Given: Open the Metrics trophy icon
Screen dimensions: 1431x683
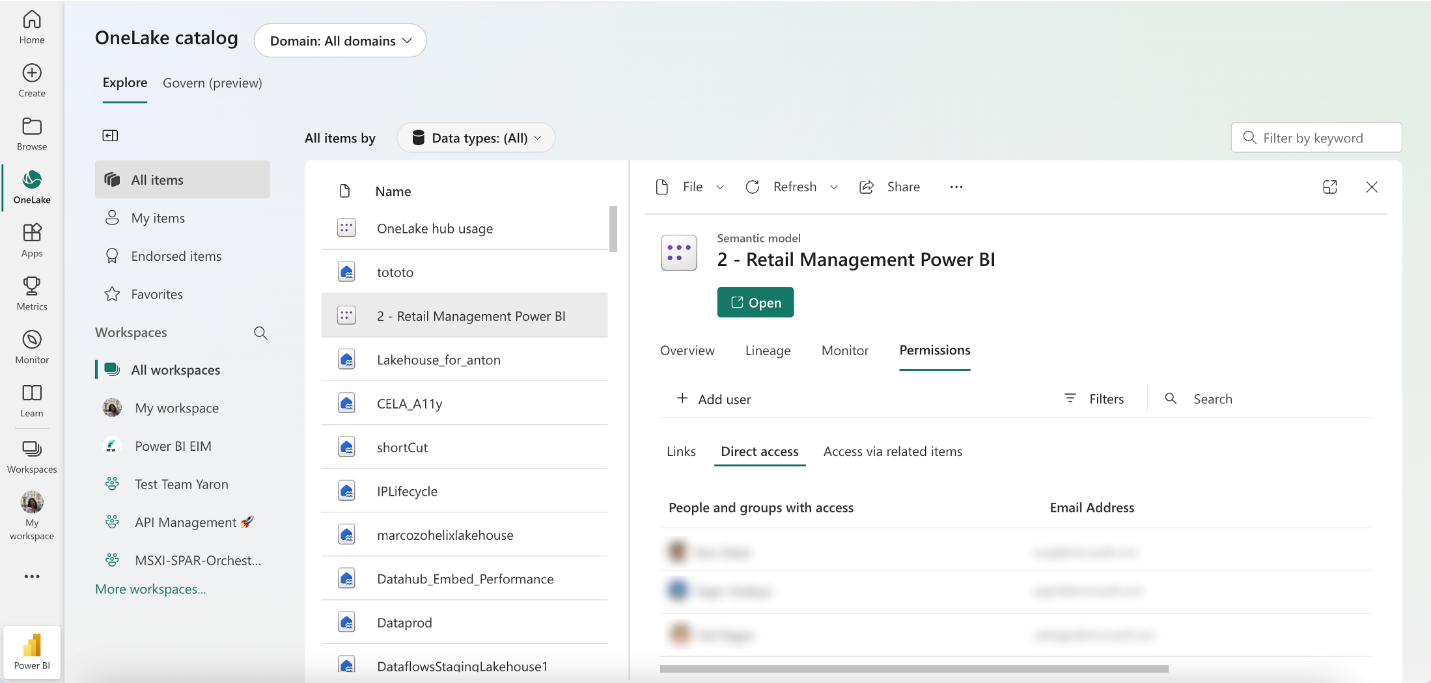Looking at the screenshot, I should (x=32, y=293).
